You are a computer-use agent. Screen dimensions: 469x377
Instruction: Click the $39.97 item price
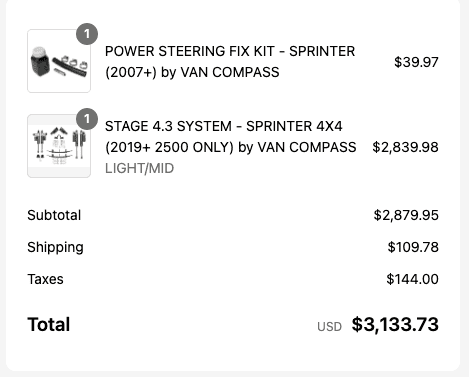(x=416, y=62)
